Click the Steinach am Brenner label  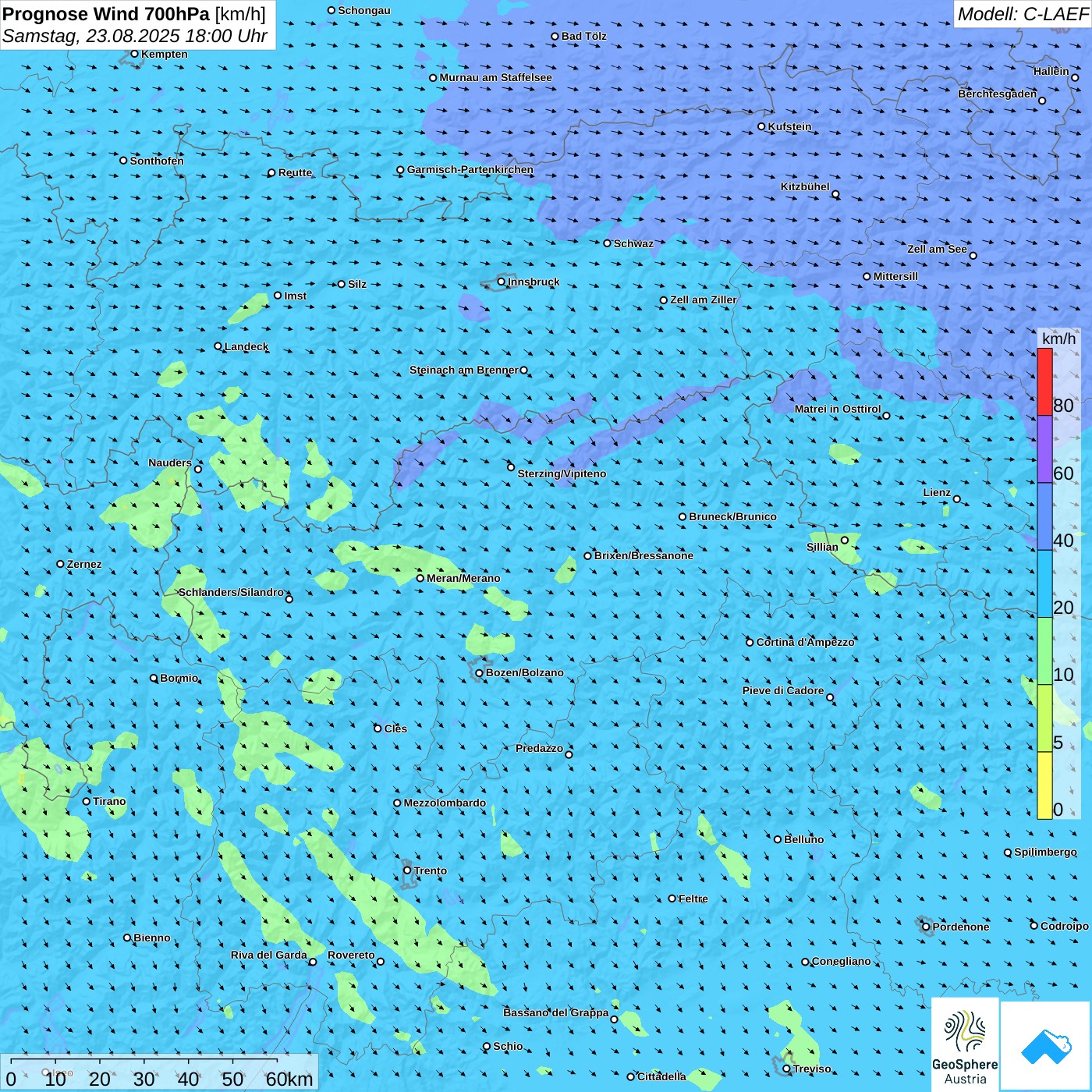[464, 370]
